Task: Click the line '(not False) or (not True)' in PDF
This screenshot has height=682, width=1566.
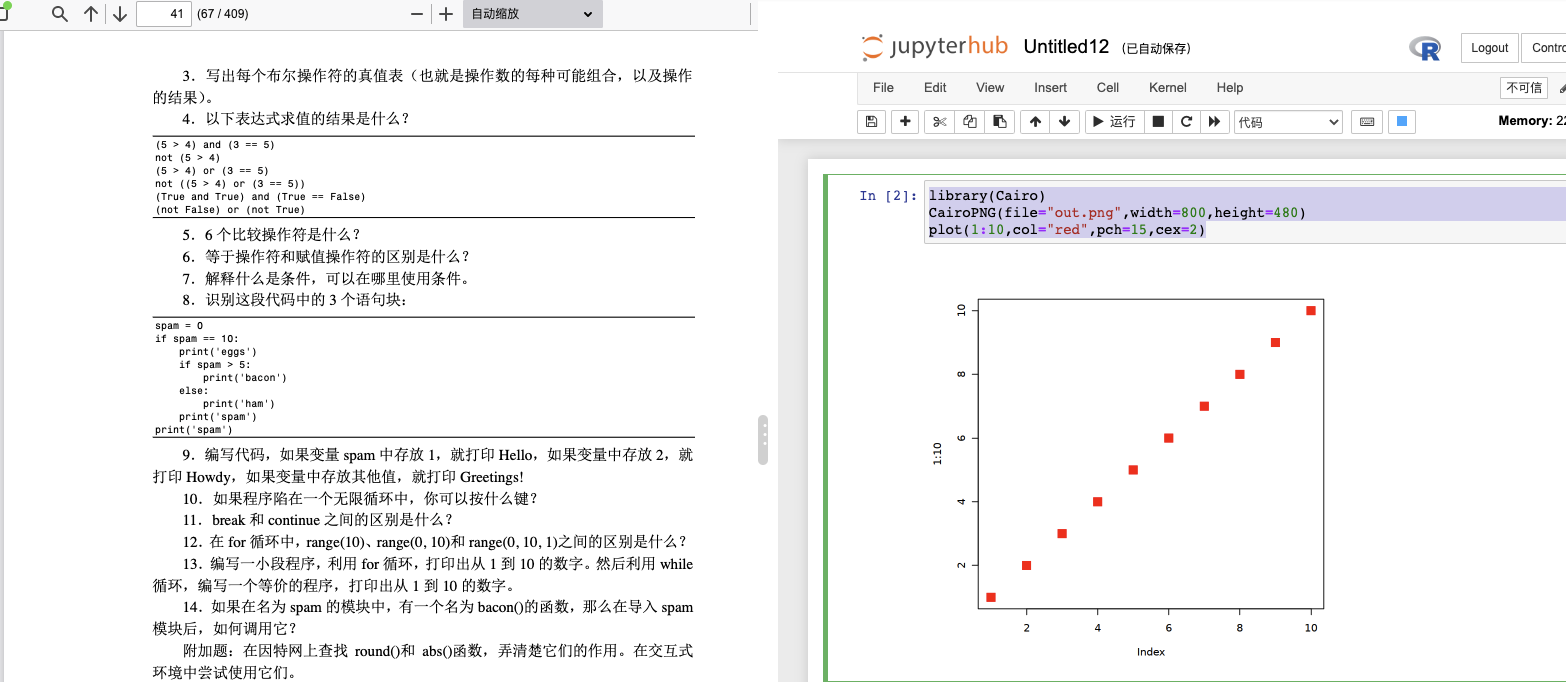Action: [x=230, y=210]
